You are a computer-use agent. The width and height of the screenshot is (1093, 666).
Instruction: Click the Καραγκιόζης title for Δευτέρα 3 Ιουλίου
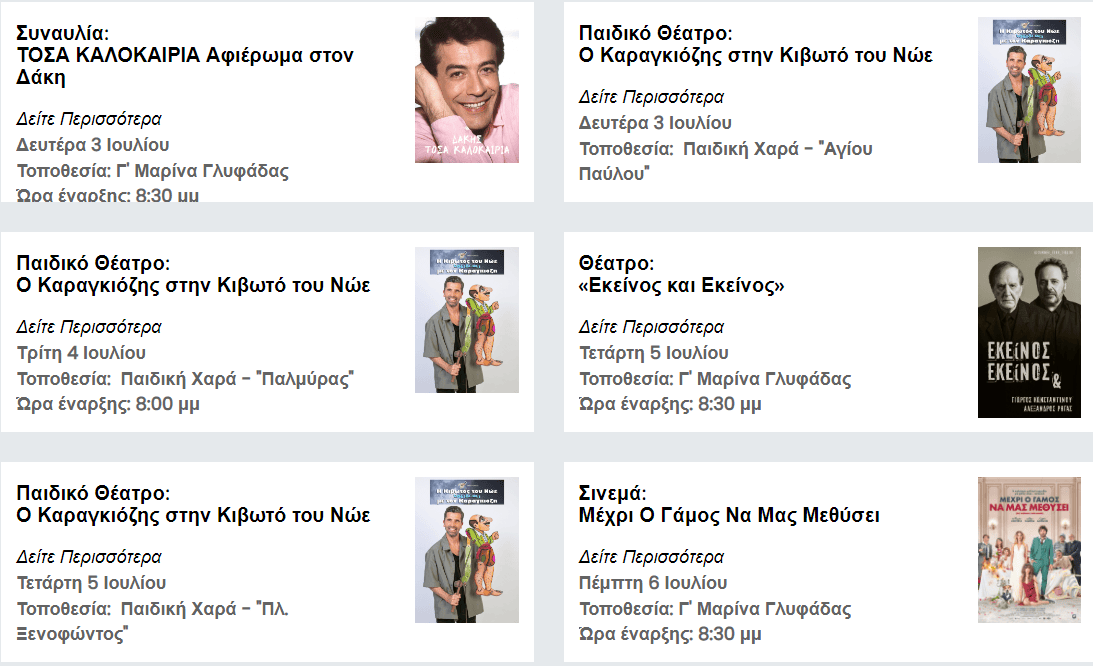(756, 56)
